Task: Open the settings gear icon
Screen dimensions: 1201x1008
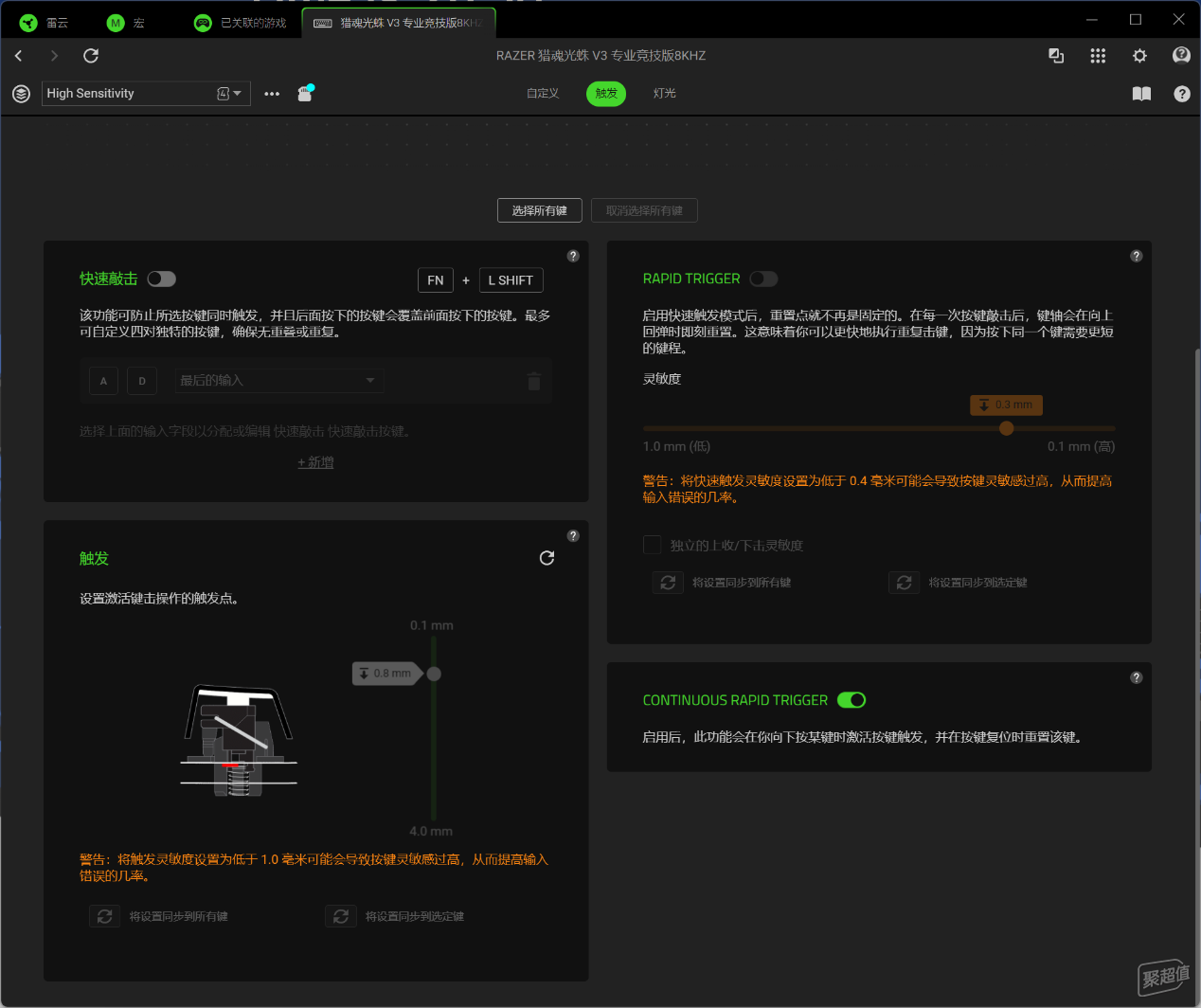Action: pos(1139,56)
